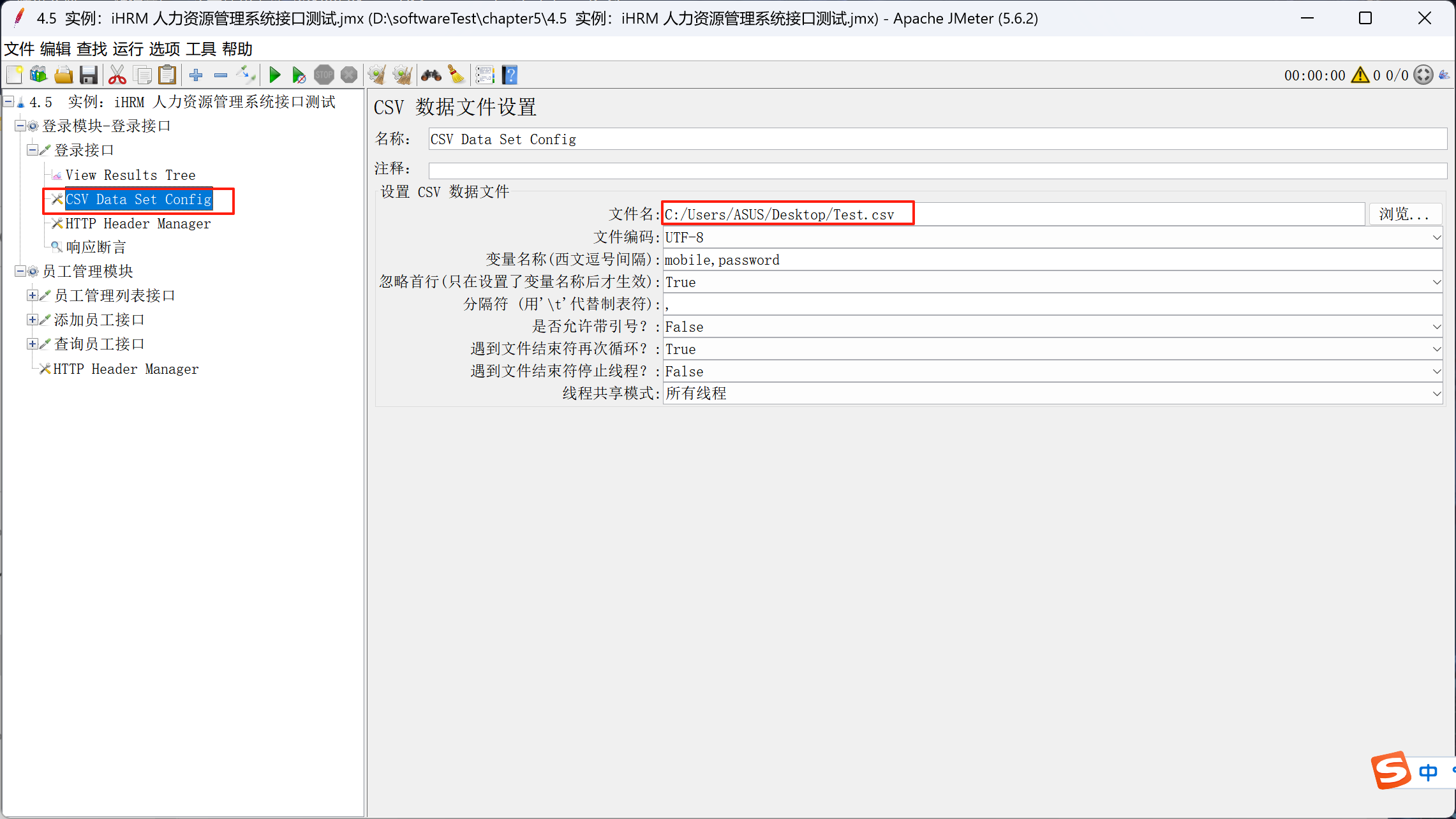Start the test plan with green play button
Image resolution: width=1456 pixels, height=819 pixels.
pyautogui.click(x=274, y=75)
